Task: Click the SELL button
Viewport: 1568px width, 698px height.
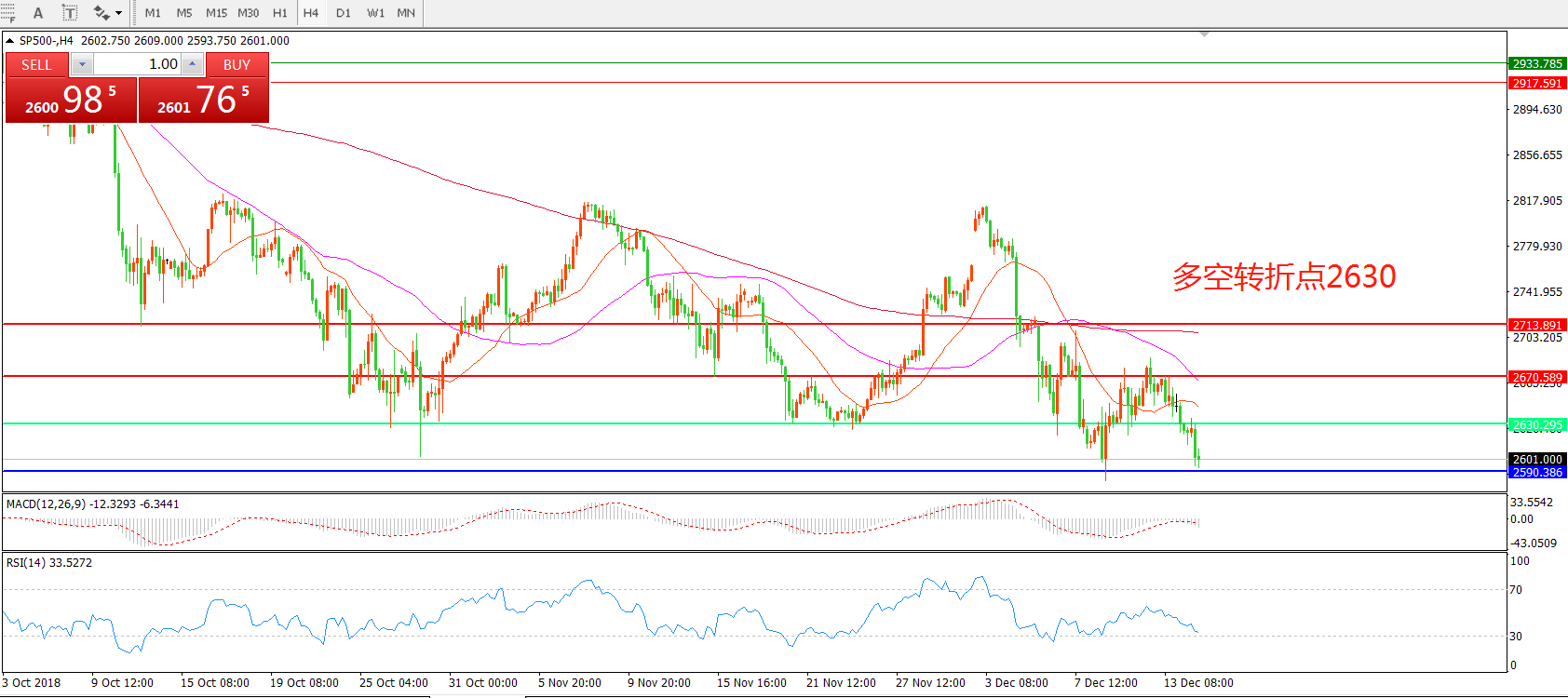Action: (x=36, y=64)
